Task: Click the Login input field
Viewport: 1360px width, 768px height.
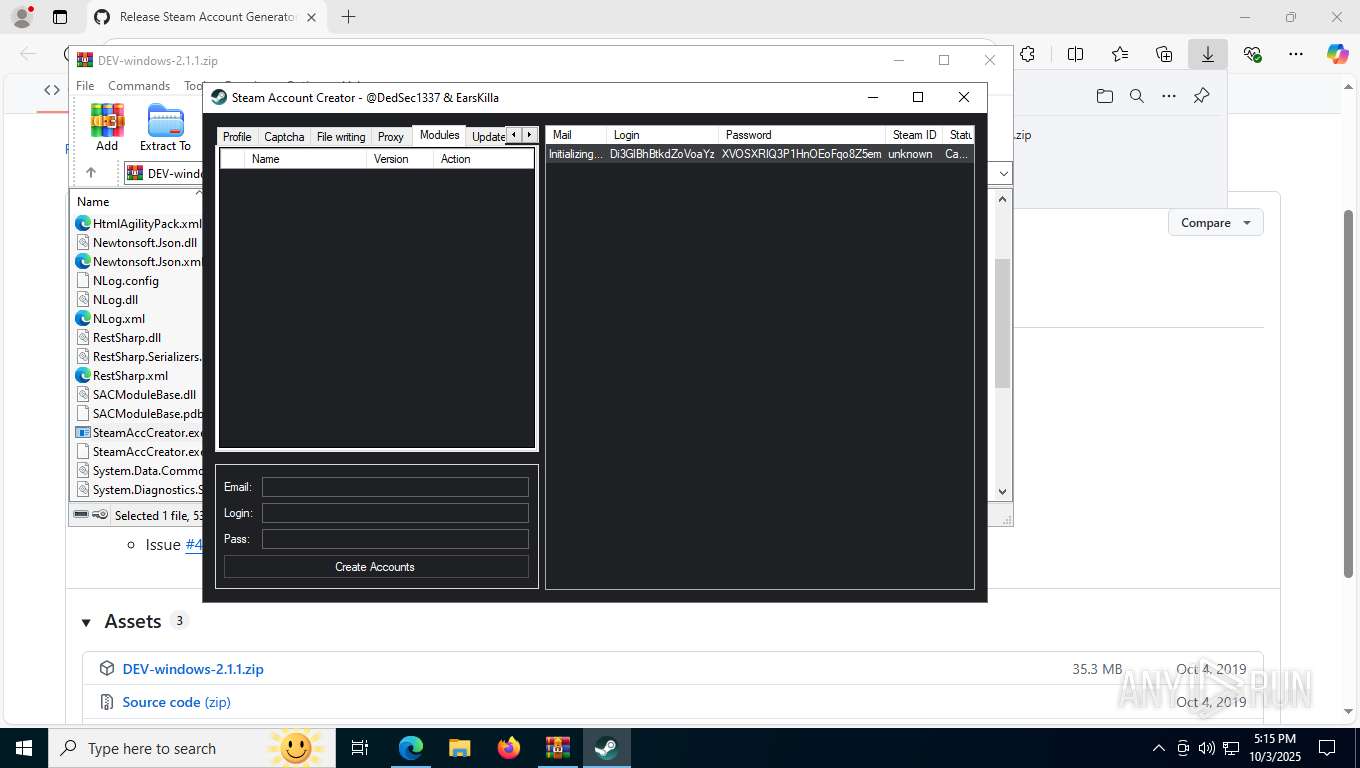Action: (x=395, y=513)
